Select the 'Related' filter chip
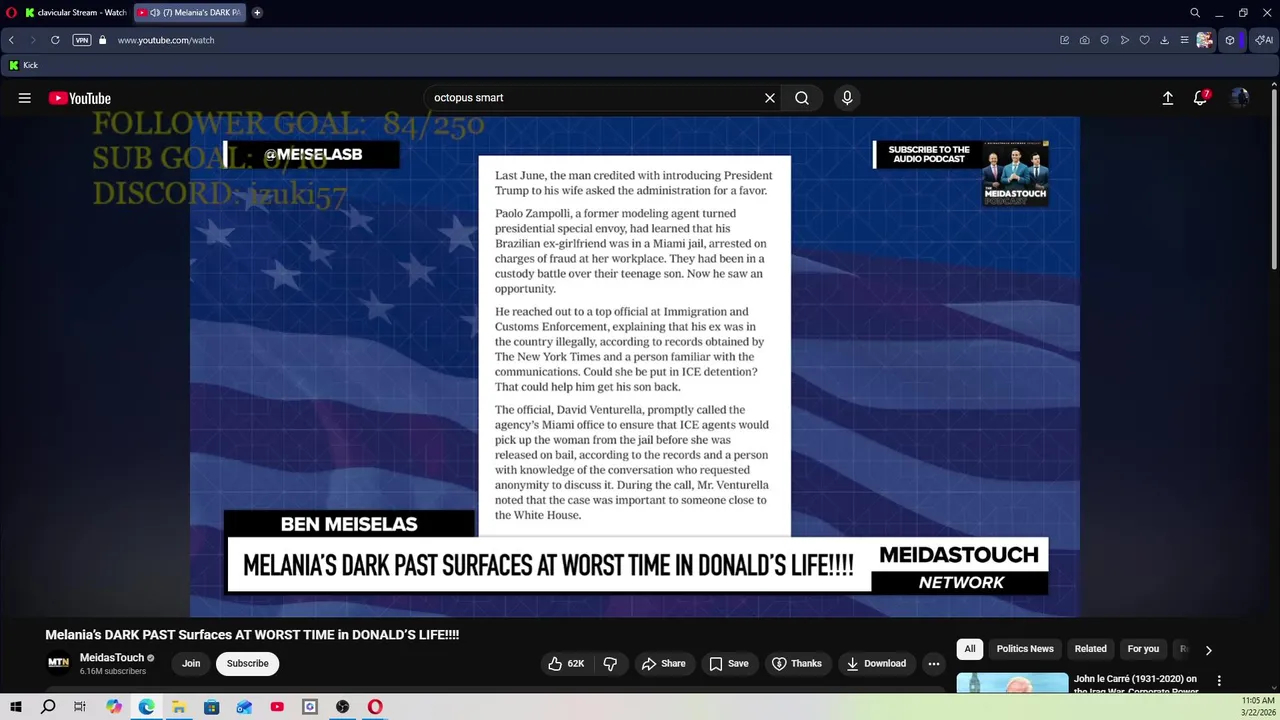The height and width of the screenshot is (720, 1280). pos(1090,649)
